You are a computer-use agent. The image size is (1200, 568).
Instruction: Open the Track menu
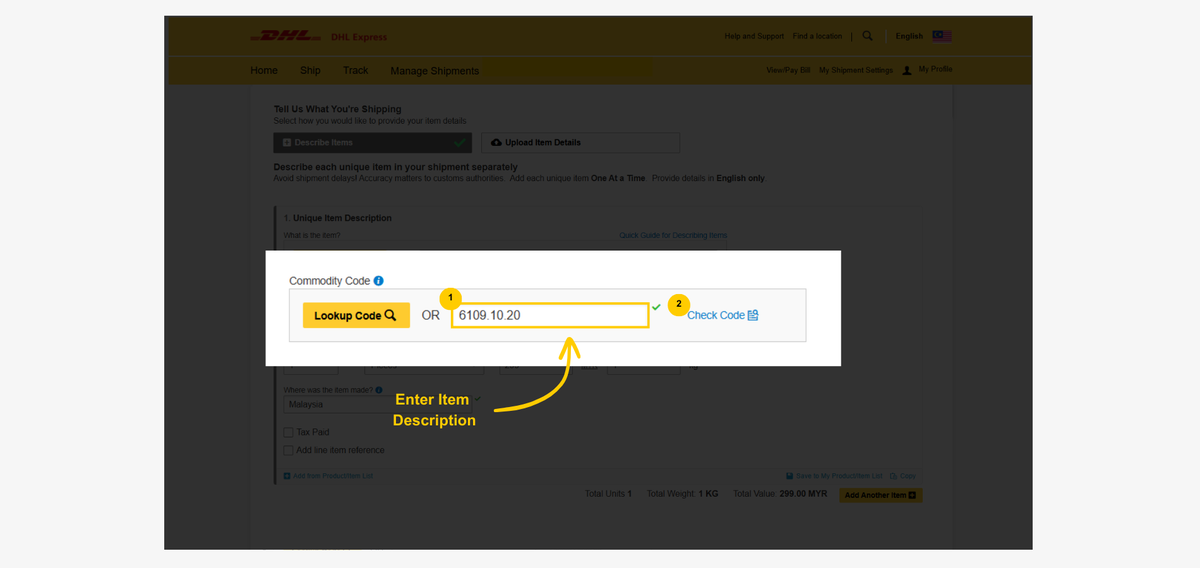coord(355,70)
